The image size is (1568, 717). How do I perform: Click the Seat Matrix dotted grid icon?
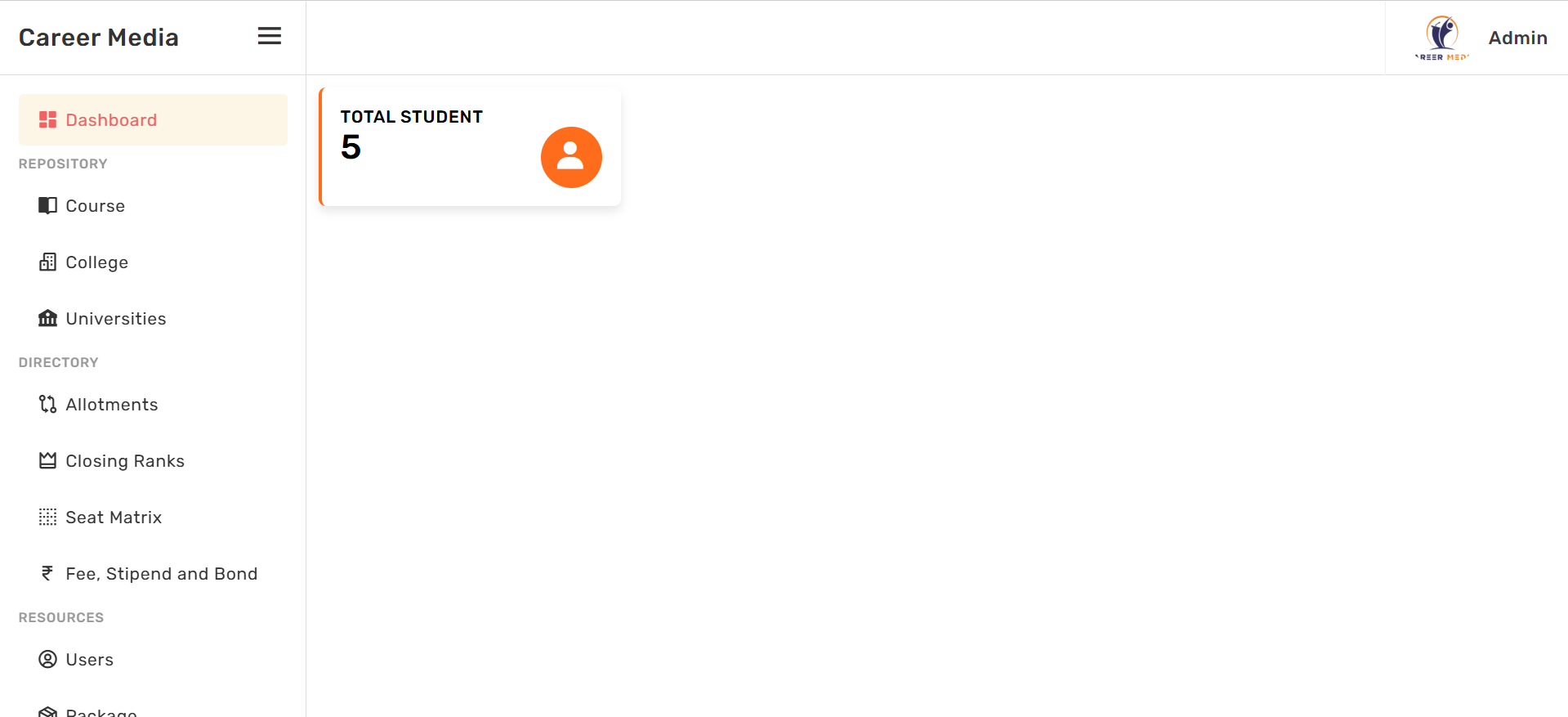[x=48, y=517]
